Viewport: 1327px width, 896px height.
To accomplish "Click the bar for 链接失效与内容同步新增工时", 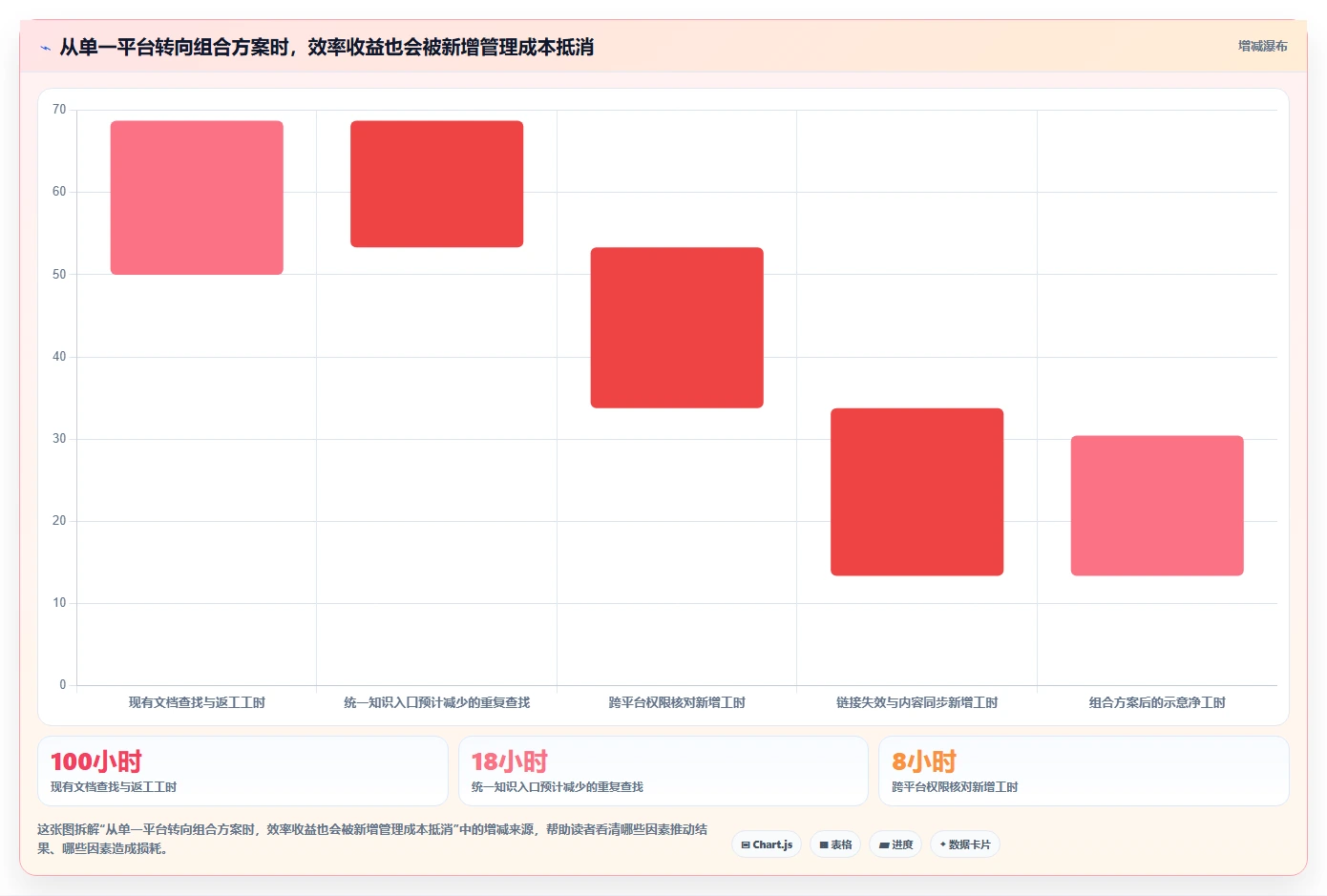I will pos(916,491).
